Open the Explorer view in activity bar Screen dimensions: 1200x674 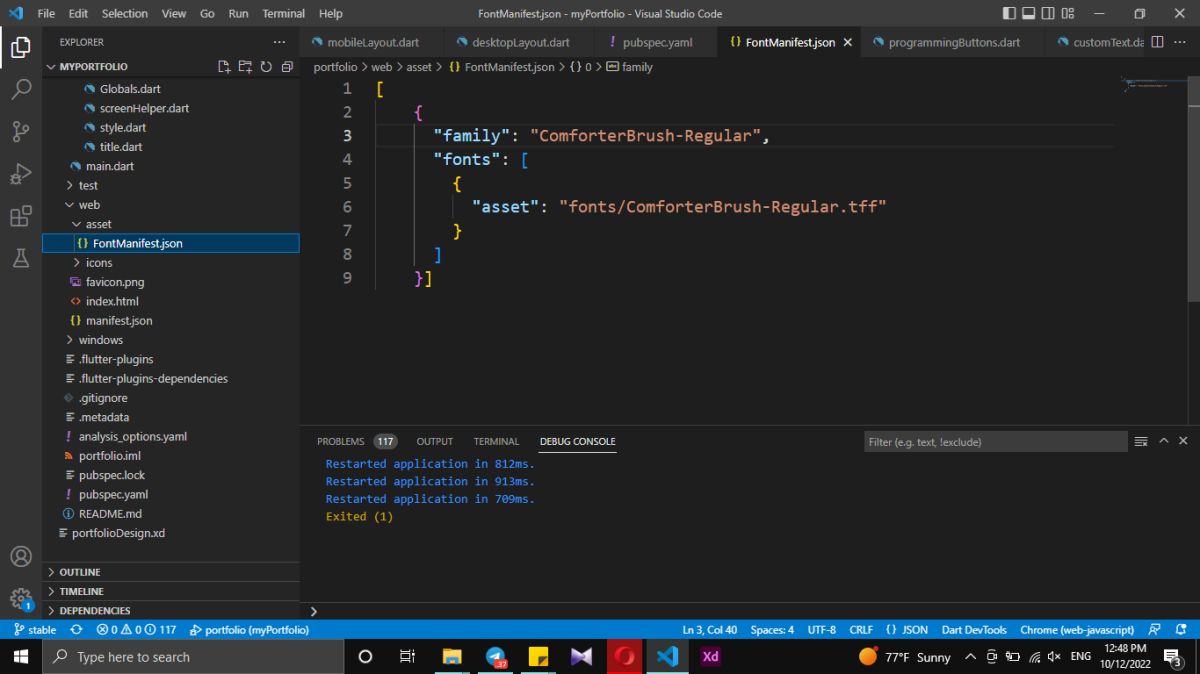21,47
